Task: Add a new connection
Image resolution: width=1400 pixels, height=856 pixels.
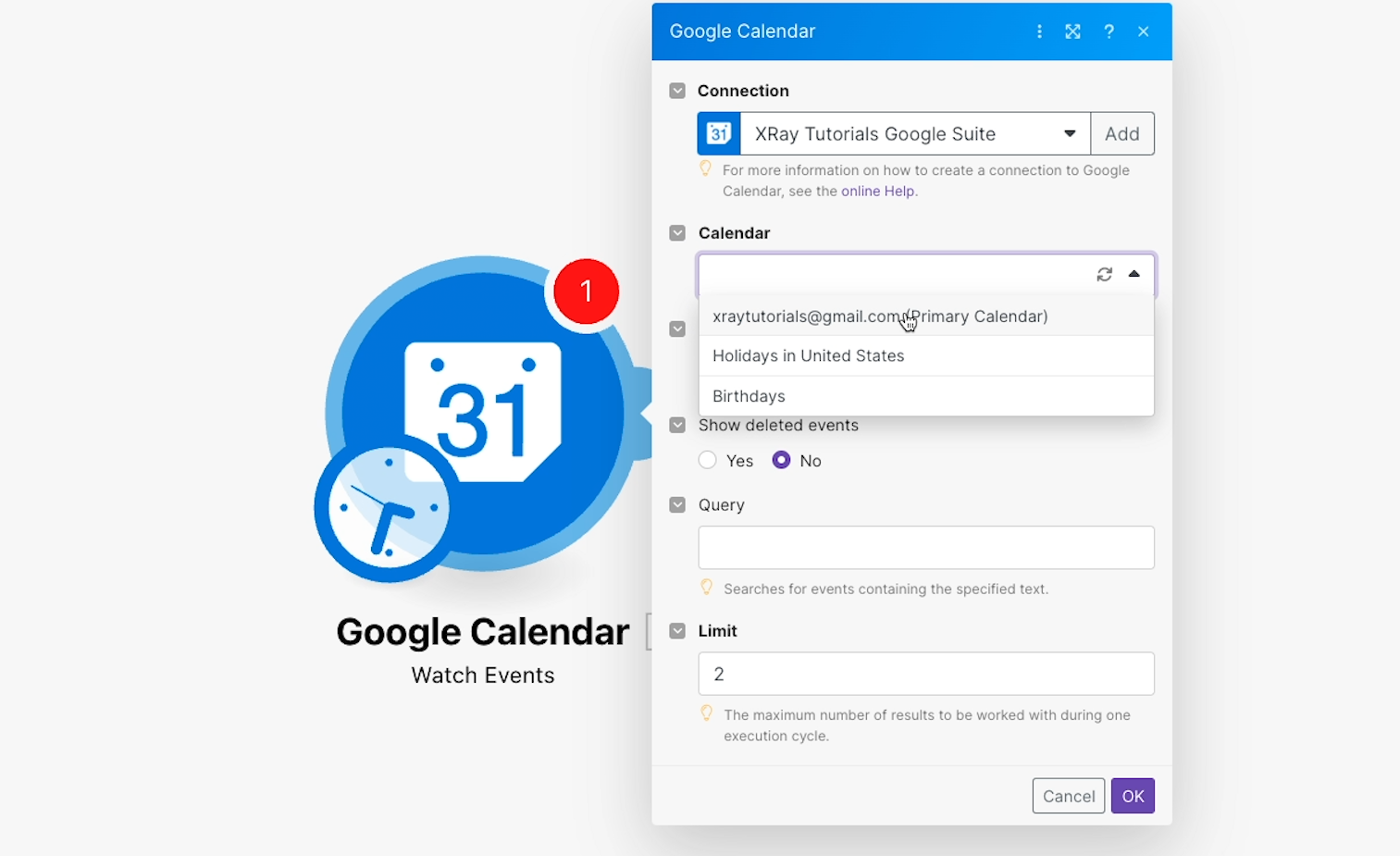Action: coord(1122,134)
